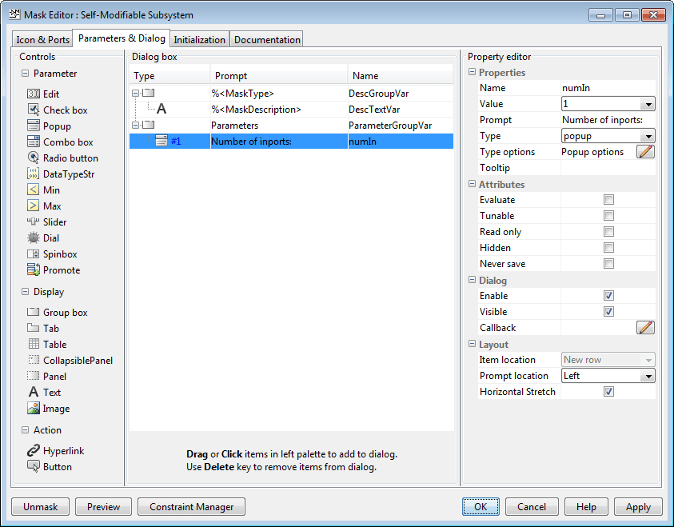Add an Image display control
The height and width of the screenshot is (527, 674).
click(49, 408)
